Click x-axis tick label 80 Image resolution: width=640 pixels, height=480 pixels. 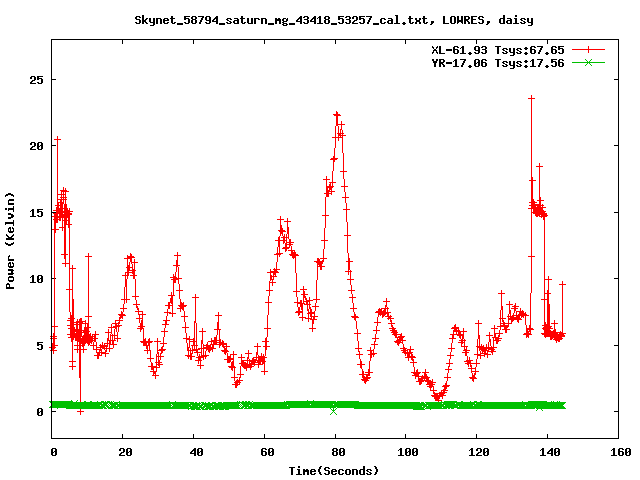click(338, 452)
